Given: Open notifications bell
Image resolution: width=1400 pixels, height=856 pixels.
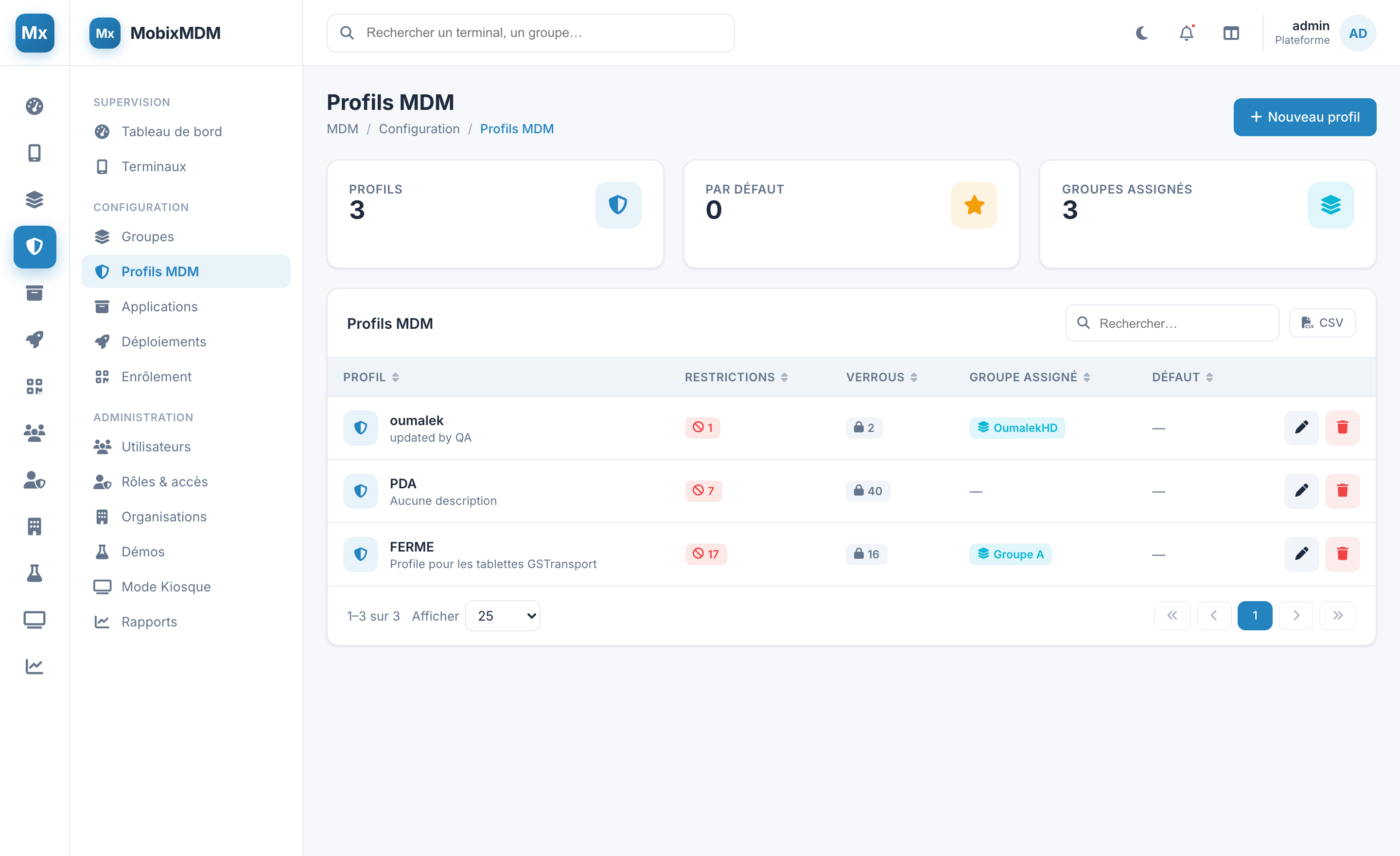Looking at the screenshot, I should [x=1187, y=33].
